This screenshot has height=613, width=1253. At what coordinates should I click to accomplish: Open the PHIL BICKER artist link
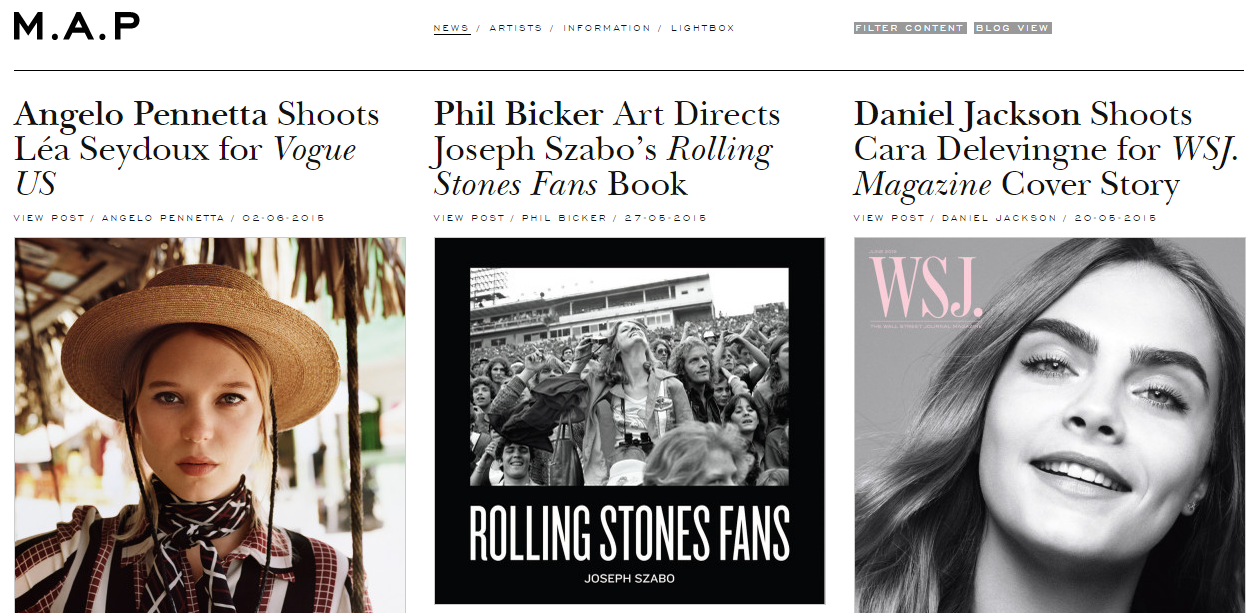pos(565,216)
